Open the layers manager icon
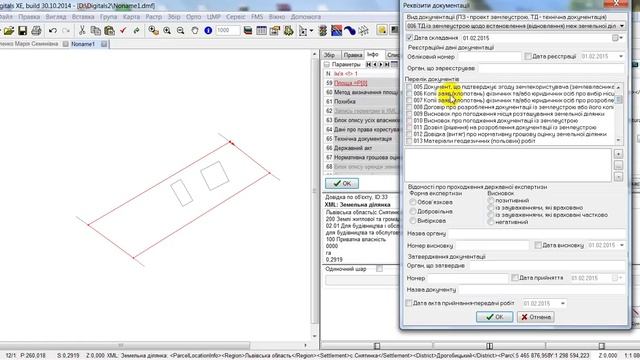640x360 pixels. (248, 31)
